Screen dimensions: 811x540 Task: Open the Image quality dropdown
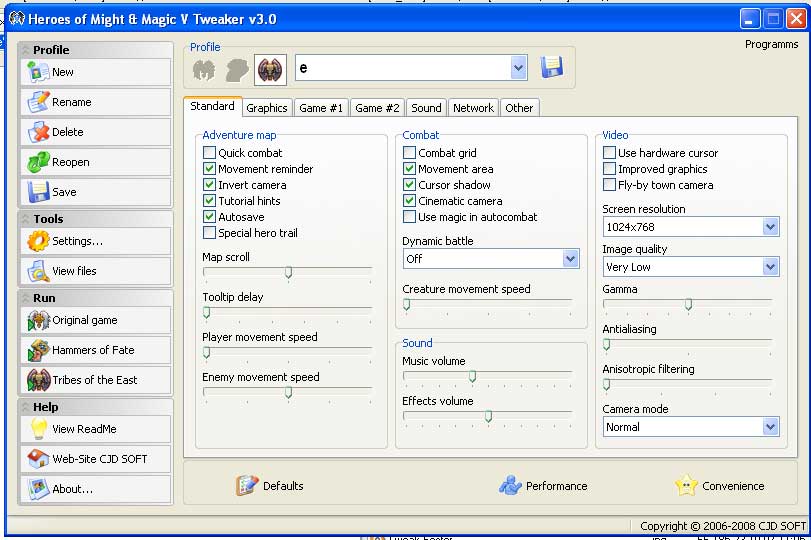pyautogui.click(x=770, y=267)
